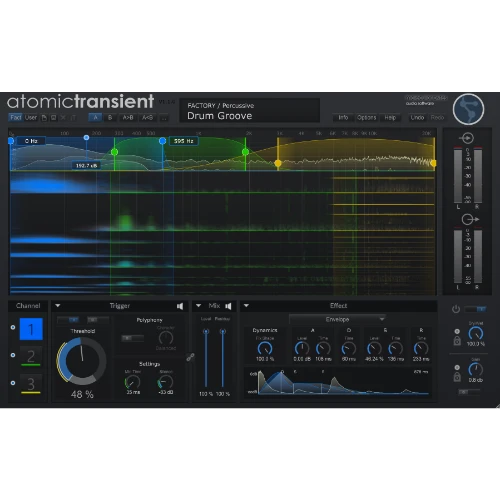The width and height of the screenshot is (500, 500).
Task: Toggle the second switch above Threshold
Action: (x=98, y=320)
